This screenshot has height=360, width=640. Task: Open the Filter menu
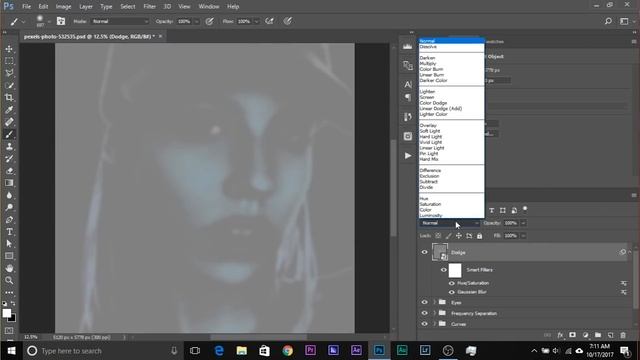click(x=149, y=7)
